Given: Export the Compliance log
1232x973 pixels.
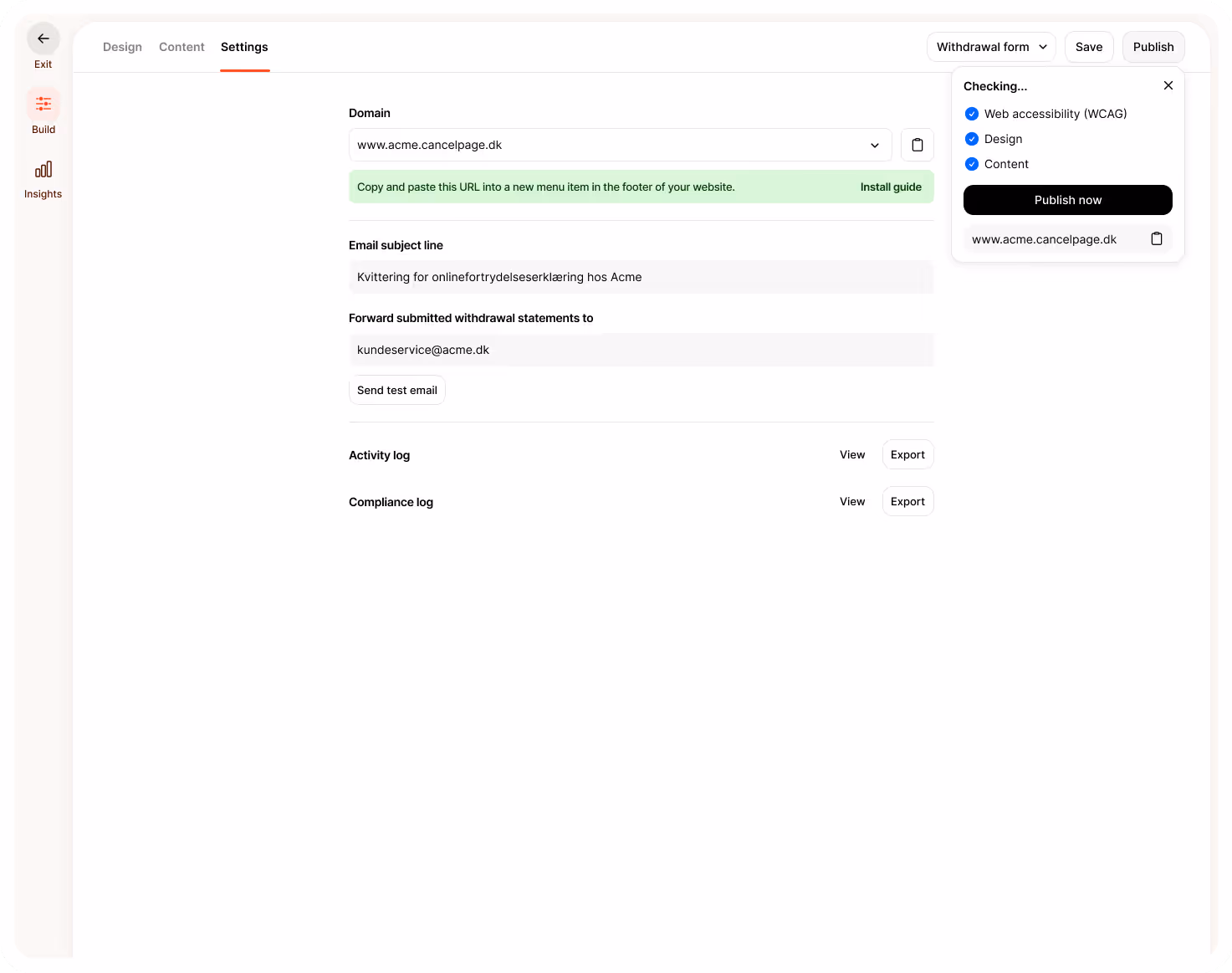Looking at the screenshot, I should [907, 501].
